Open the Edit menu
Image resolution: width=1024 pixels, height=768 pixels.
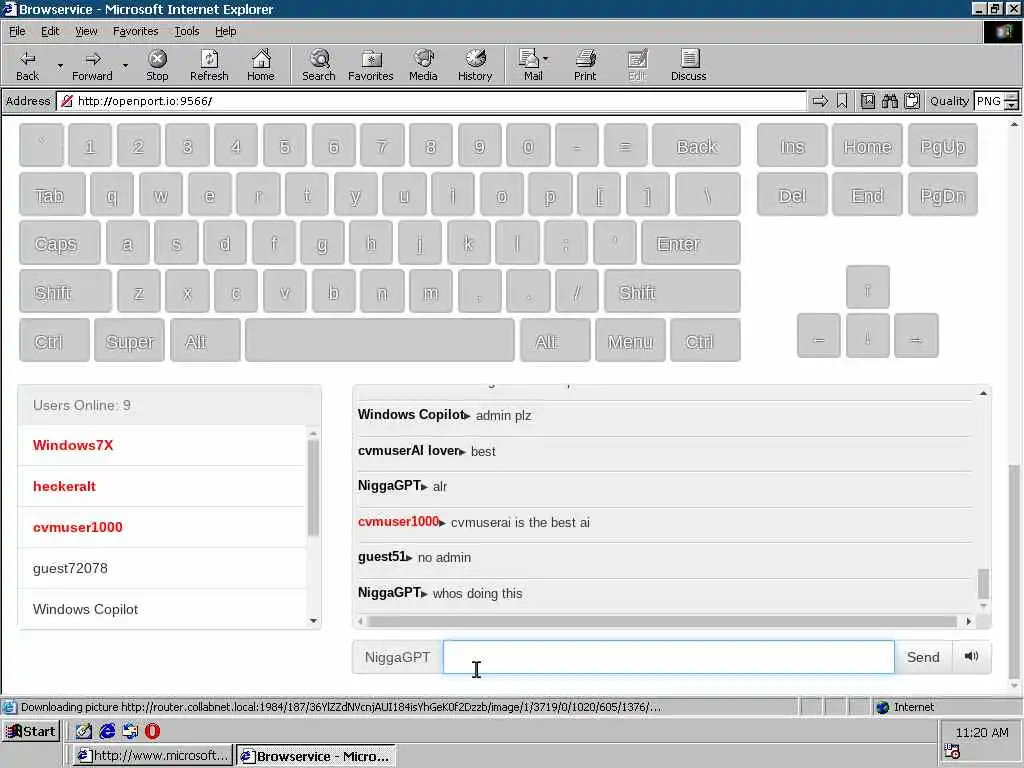tap(50, 31)
